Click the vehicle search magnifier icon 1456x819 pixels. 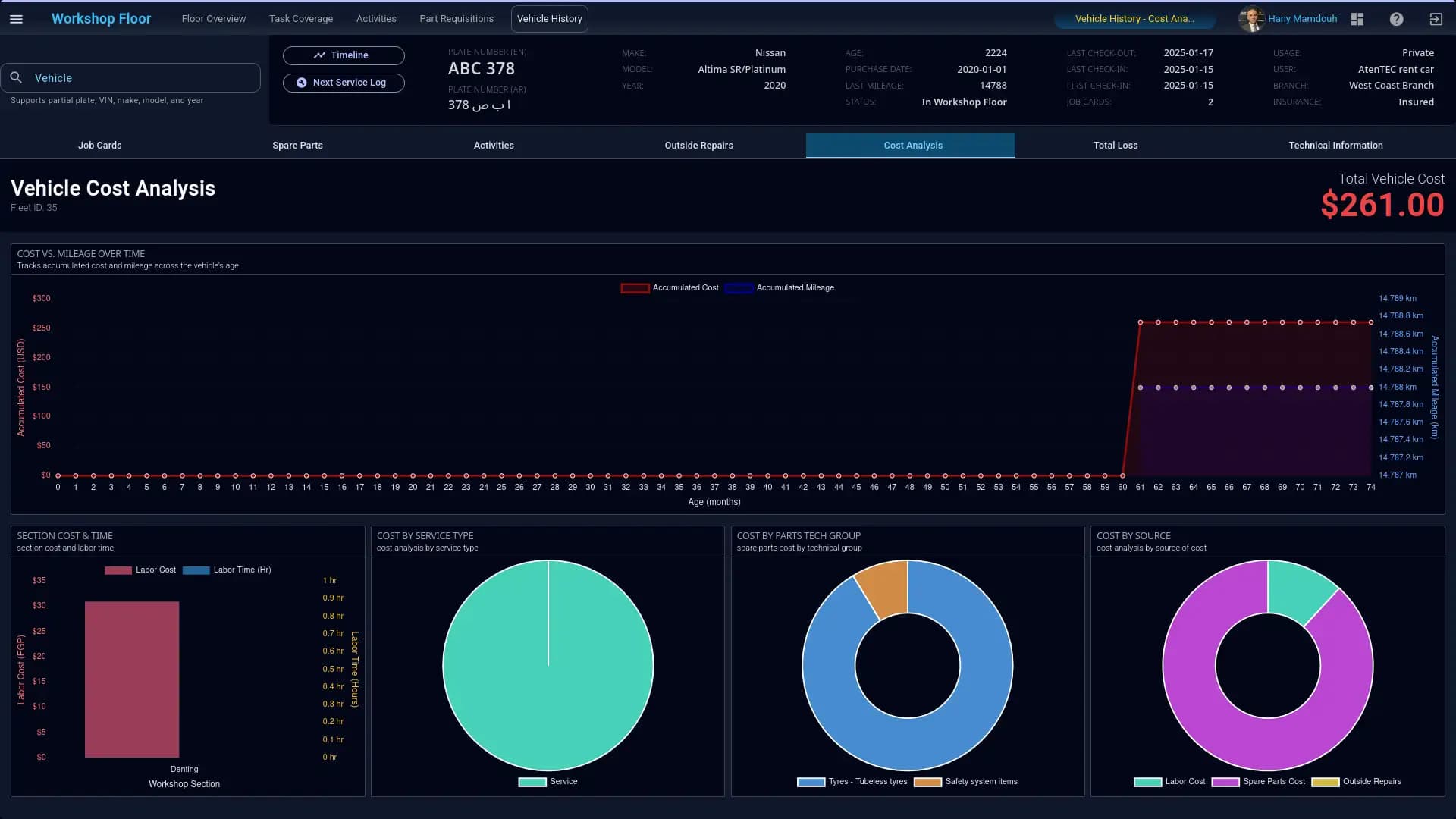click(x=16, y=77)
